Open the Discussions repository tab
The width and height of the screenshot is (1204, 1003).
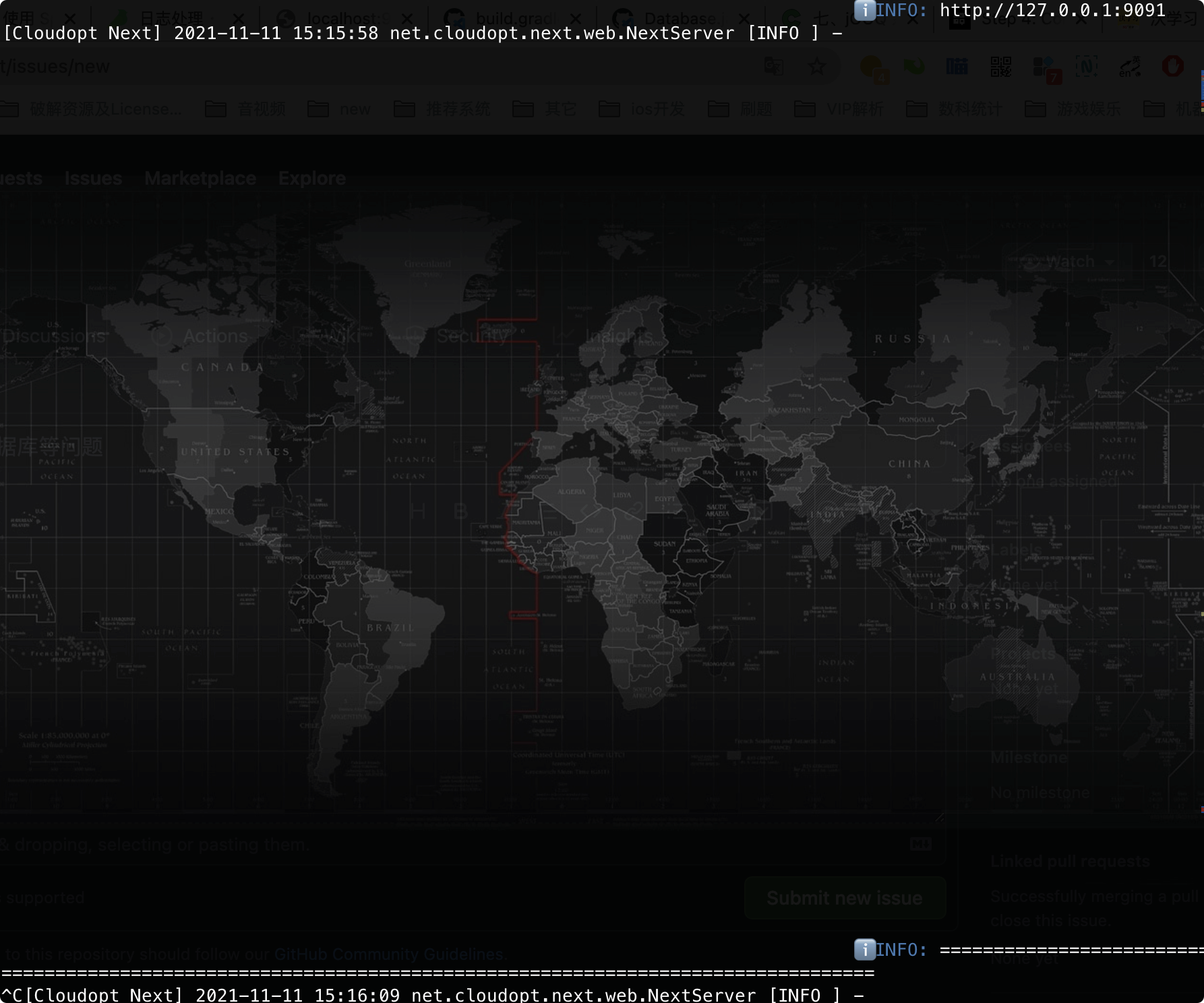tap(53, 336)
